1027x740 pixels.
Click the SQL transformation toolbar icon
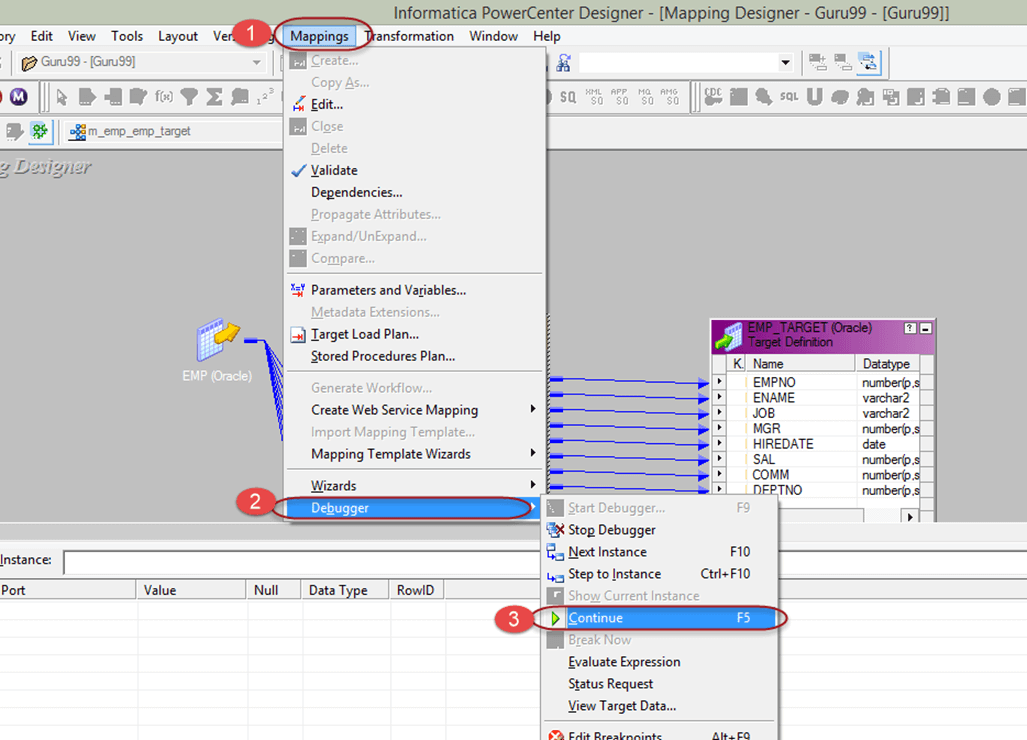789,97
